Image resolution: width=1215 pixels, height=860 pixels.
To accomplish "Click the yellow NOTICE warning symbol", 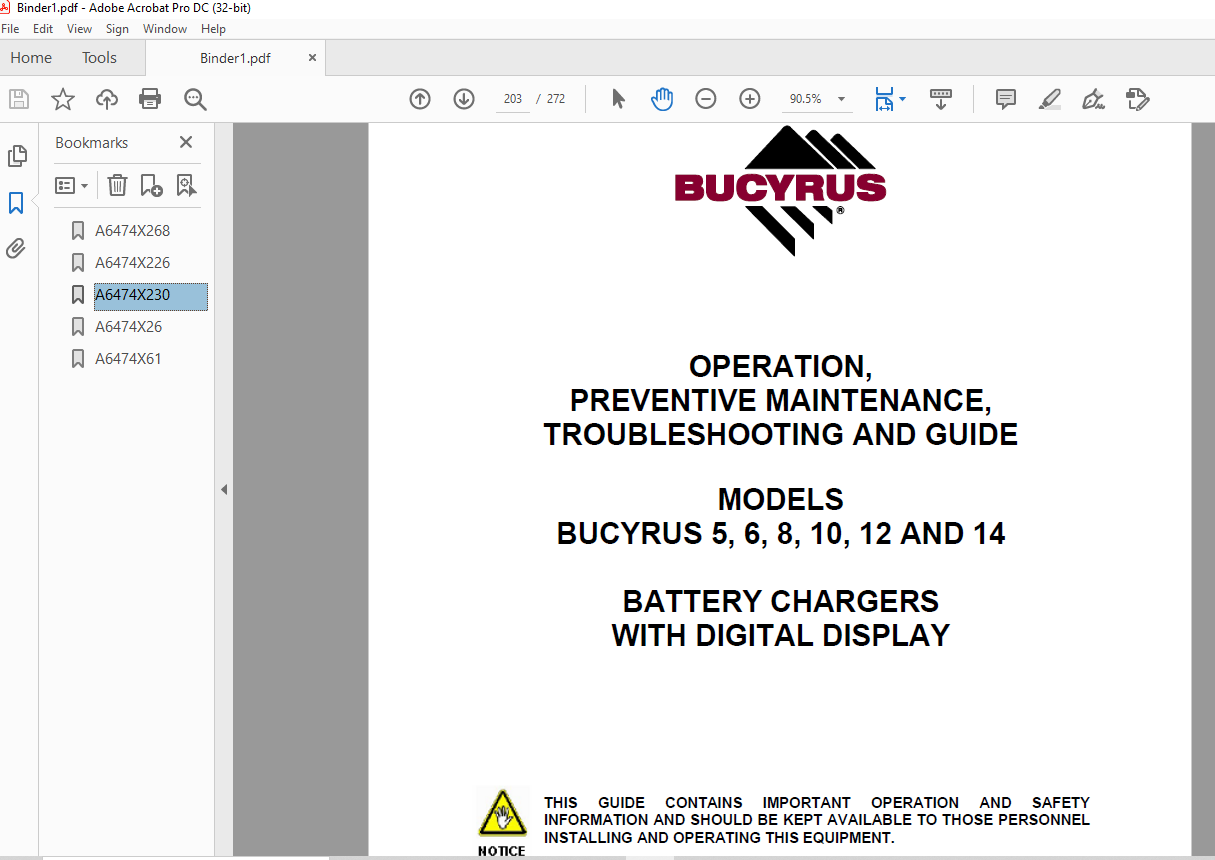I will pos(502,815).
